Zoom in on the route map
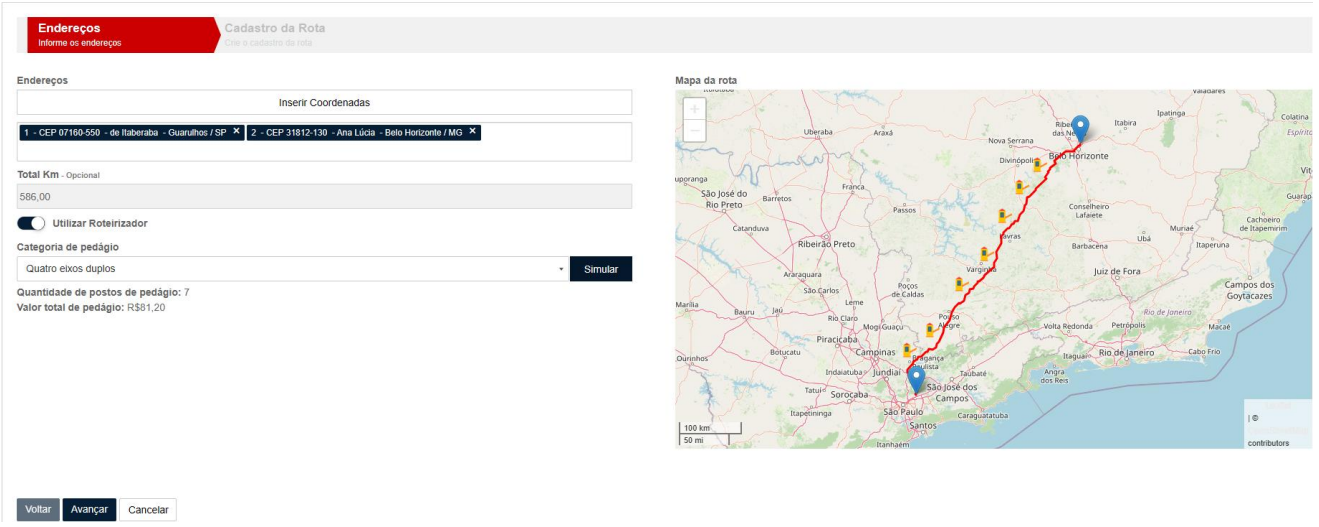 coord(694,108)
